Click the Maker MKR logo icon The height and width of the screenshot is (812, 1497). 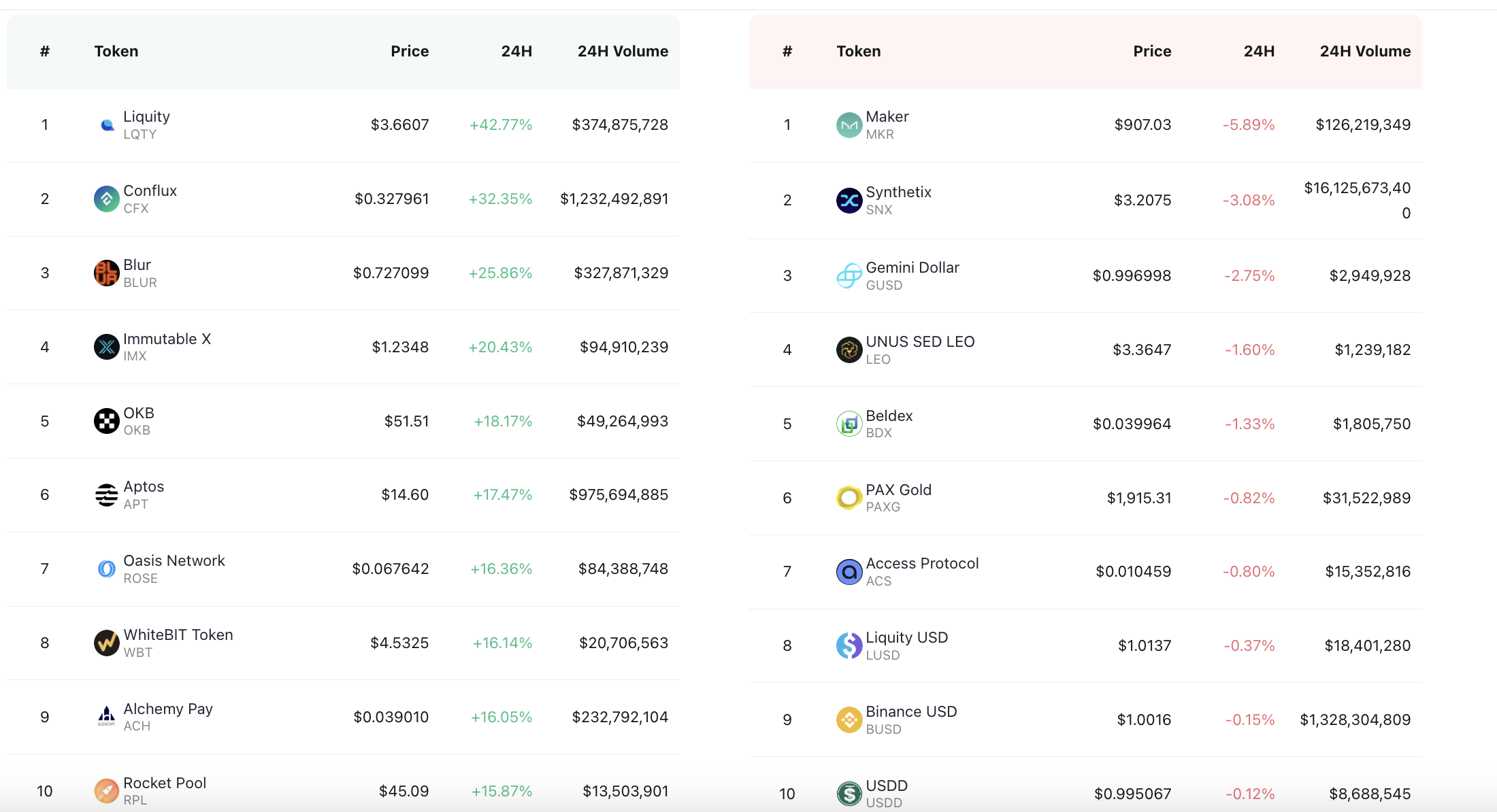[x=849, y=125]
